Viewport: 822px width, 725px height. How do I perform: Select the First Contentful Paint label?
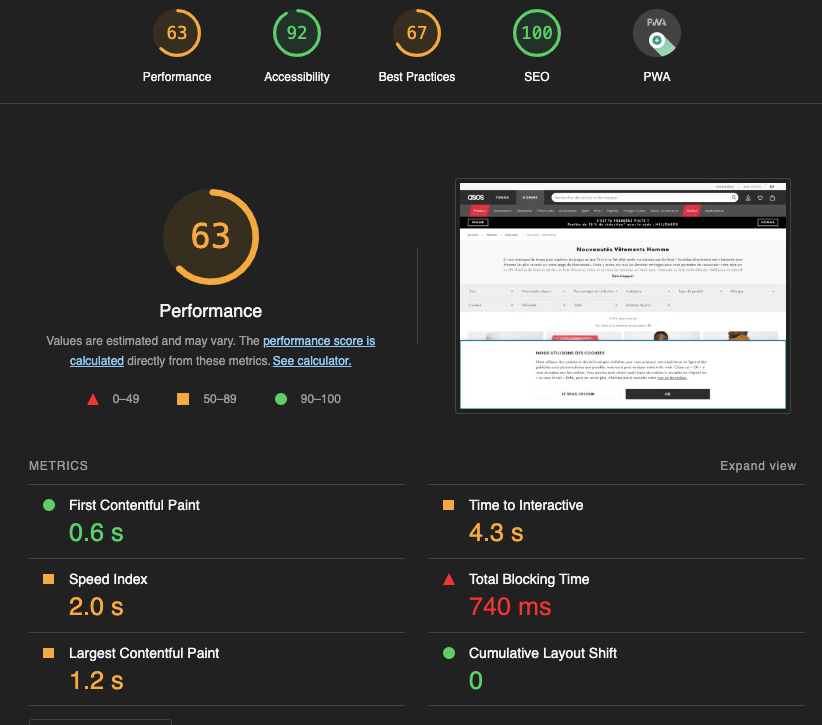(x=134, y=505)
